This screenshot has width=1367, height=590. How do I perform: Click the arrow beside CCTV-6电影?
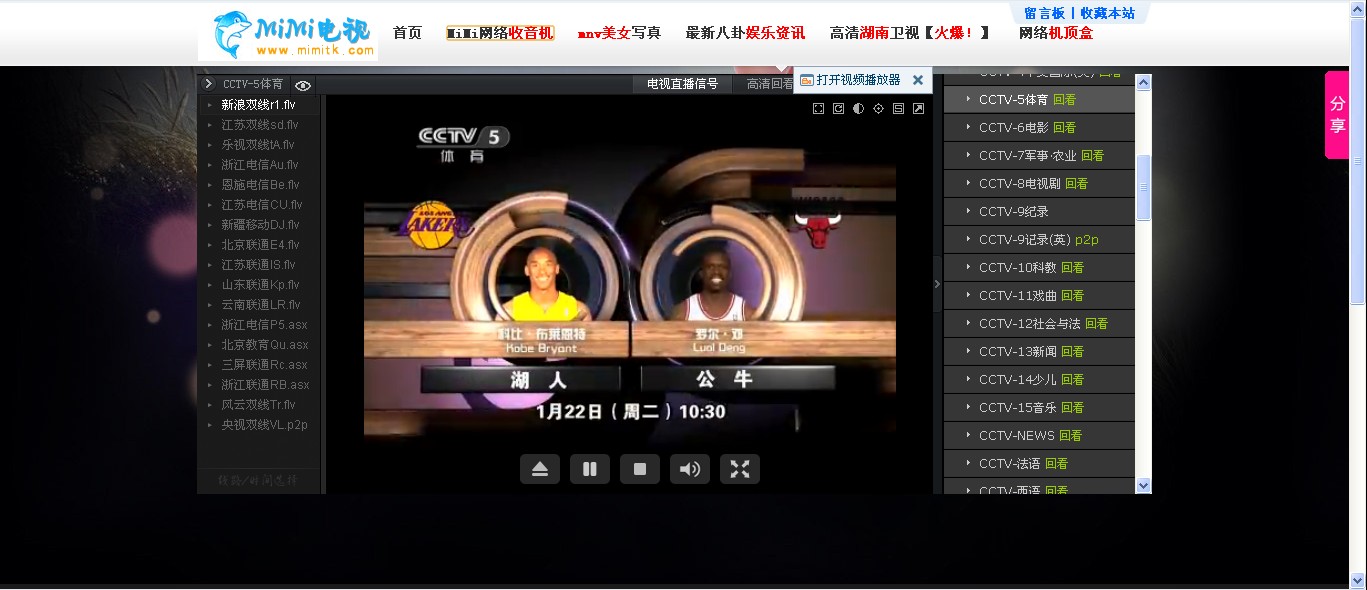(x=968, y=127)
